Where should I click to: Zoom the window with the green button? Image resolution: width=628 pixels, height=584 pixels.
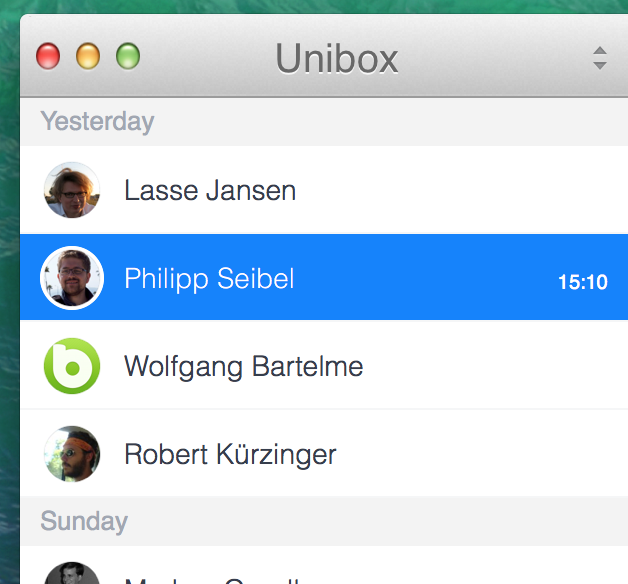pyautogui.click(x=128, y=56)
